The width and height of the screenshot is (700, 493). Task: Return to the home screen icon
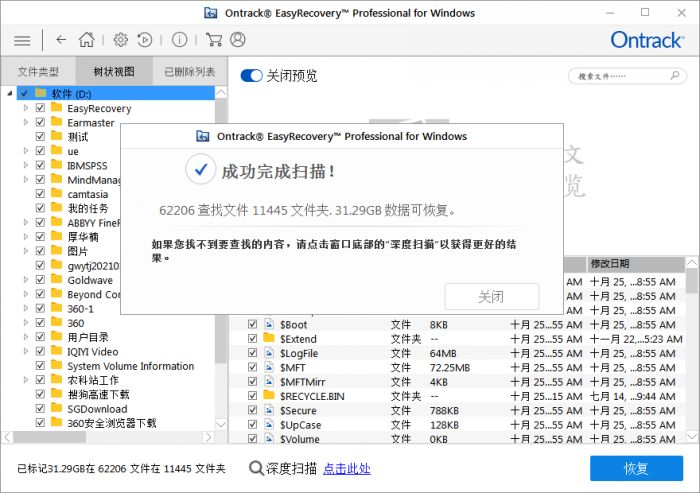coord(87,40)
